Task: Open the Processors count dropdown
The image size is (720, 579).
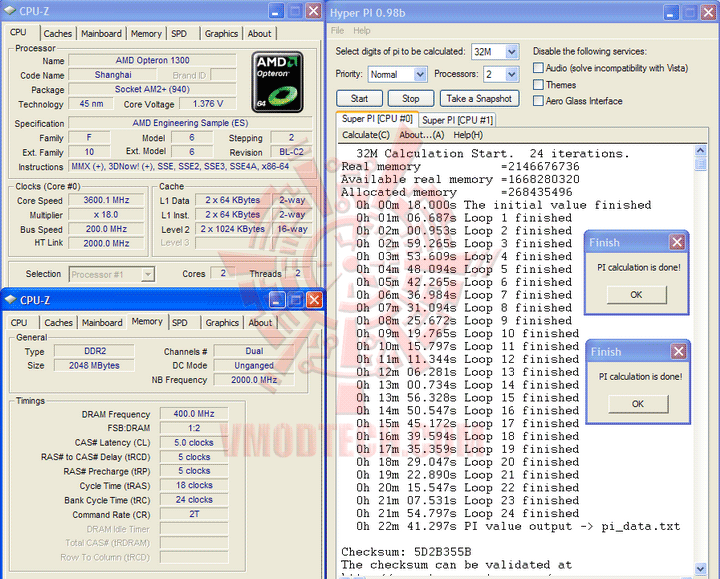Action: (512, 74)
